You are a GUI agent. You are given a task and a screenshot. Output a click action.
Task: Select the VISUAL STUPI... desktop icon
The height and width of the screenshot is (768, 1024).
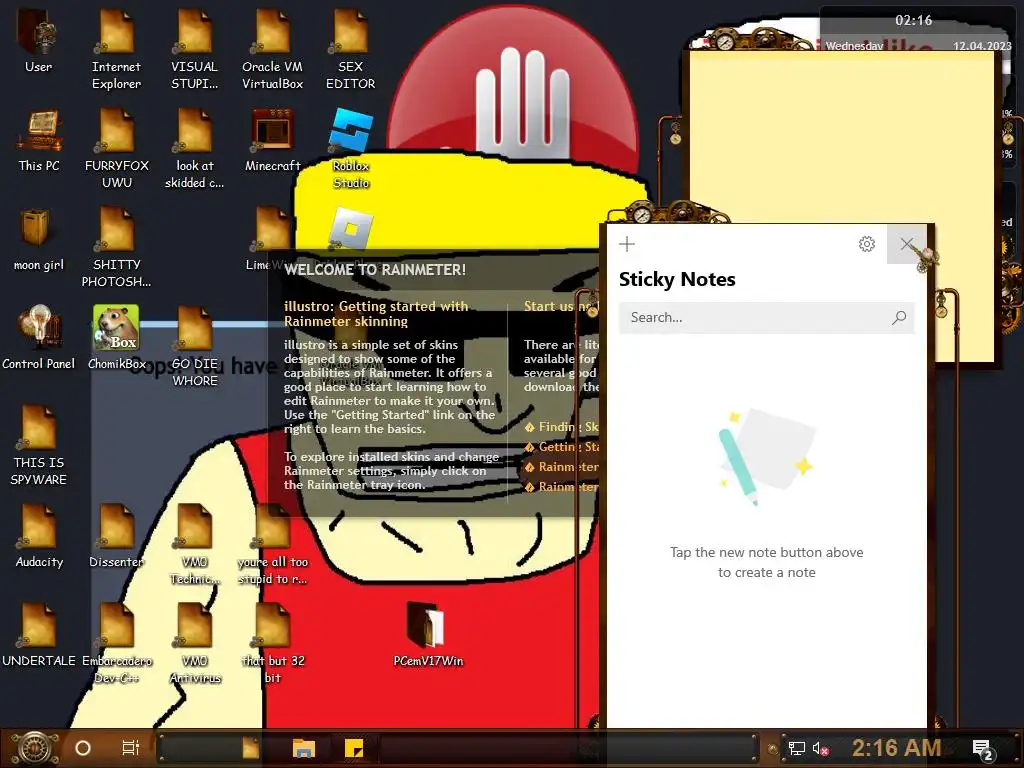click(195, 48)
